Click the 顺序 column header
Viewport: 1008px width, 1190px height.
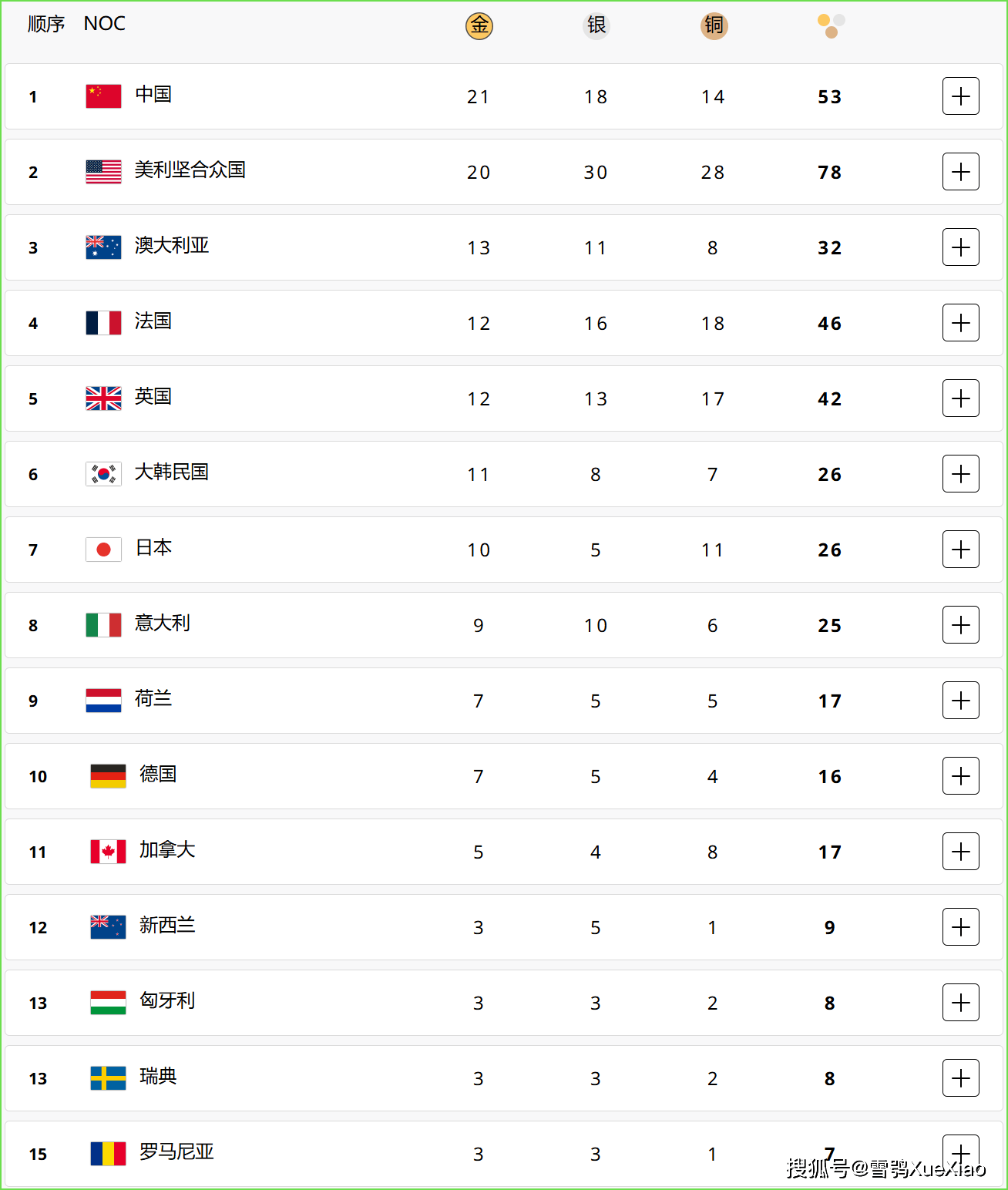[x=46, y=24]
